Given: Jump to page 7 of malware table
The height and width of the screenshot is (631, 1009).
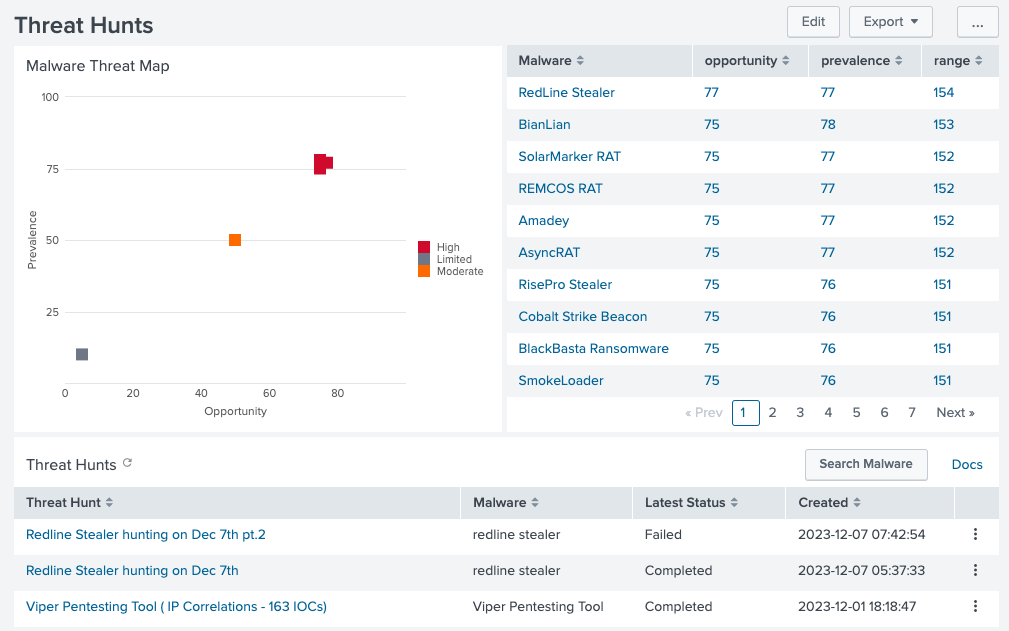Looking at the screenshot, I should (912, 412).
